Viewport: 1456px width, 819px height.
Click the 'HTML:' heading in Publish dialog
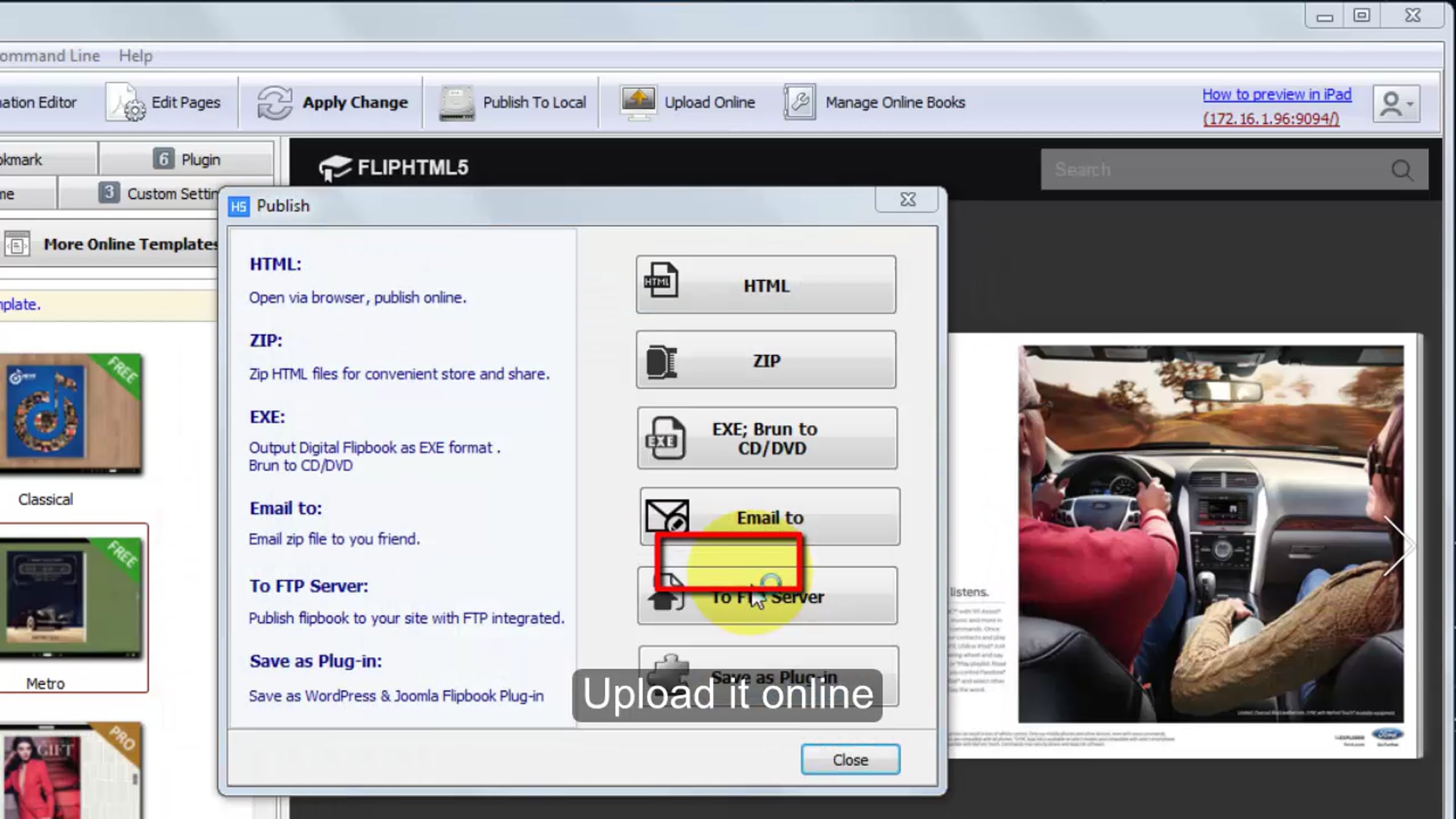point(275,265)
